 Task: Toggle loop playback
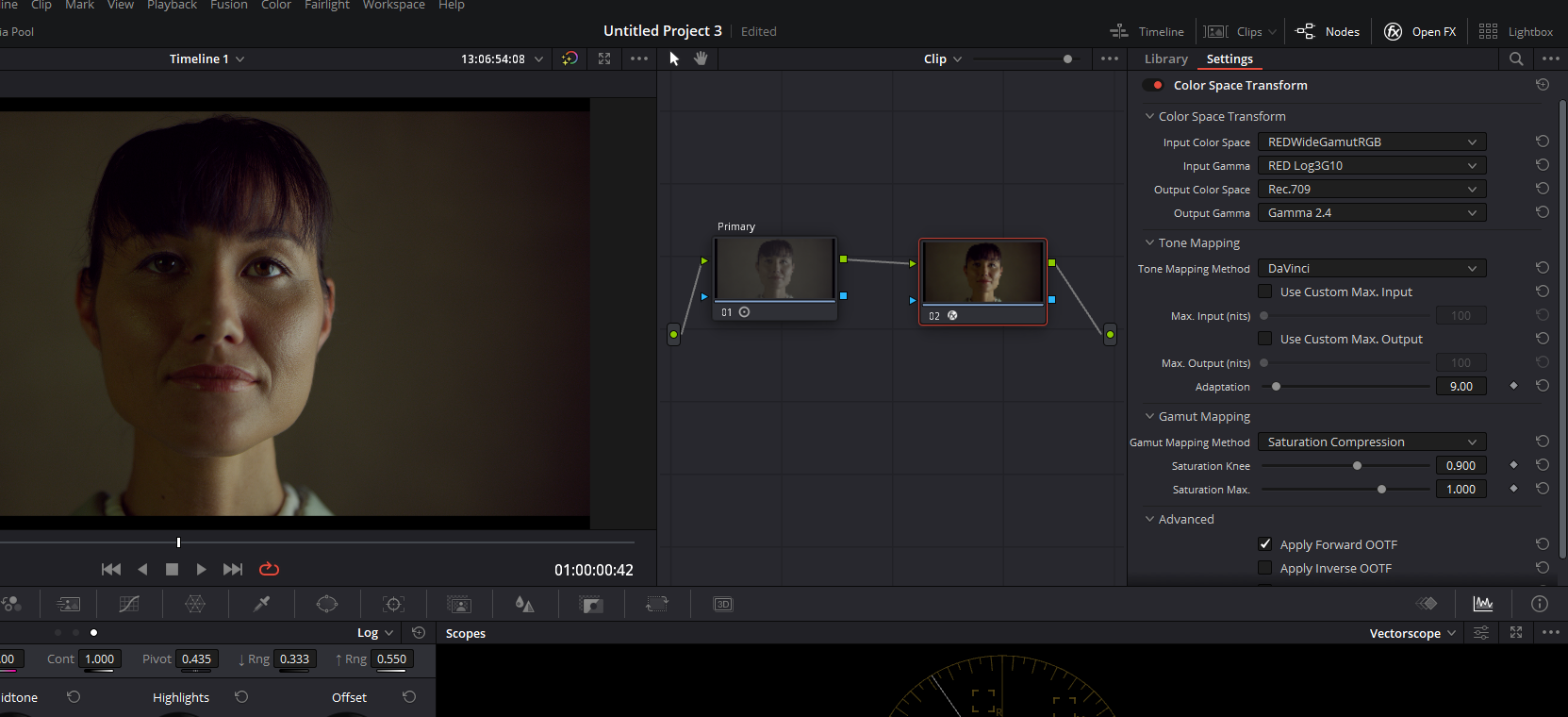(x=269, y=569)
